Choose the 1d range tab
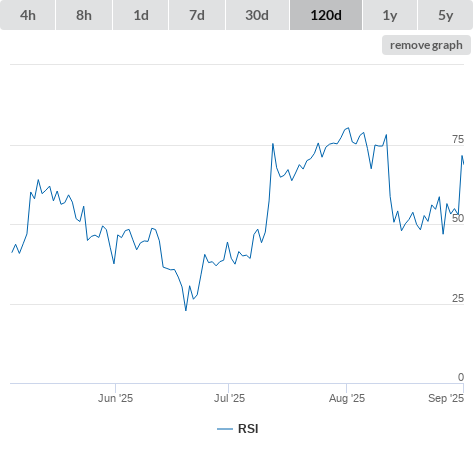The image size is (474, 455). pyautogui.click(x=141, y=15)
